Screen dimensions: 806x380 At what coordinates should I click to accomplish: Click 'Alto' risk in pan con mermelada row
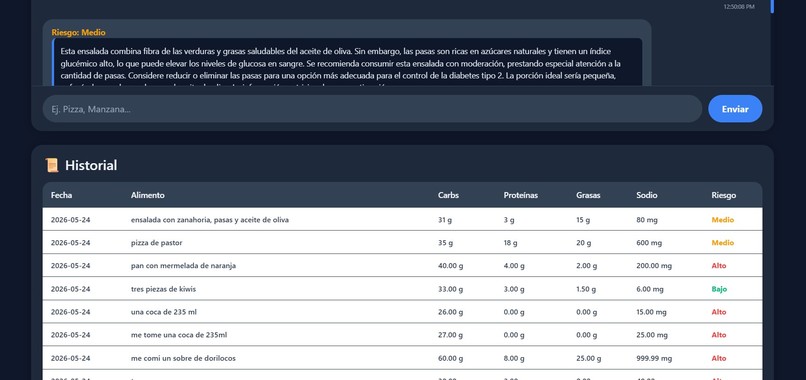click(719, 266)
